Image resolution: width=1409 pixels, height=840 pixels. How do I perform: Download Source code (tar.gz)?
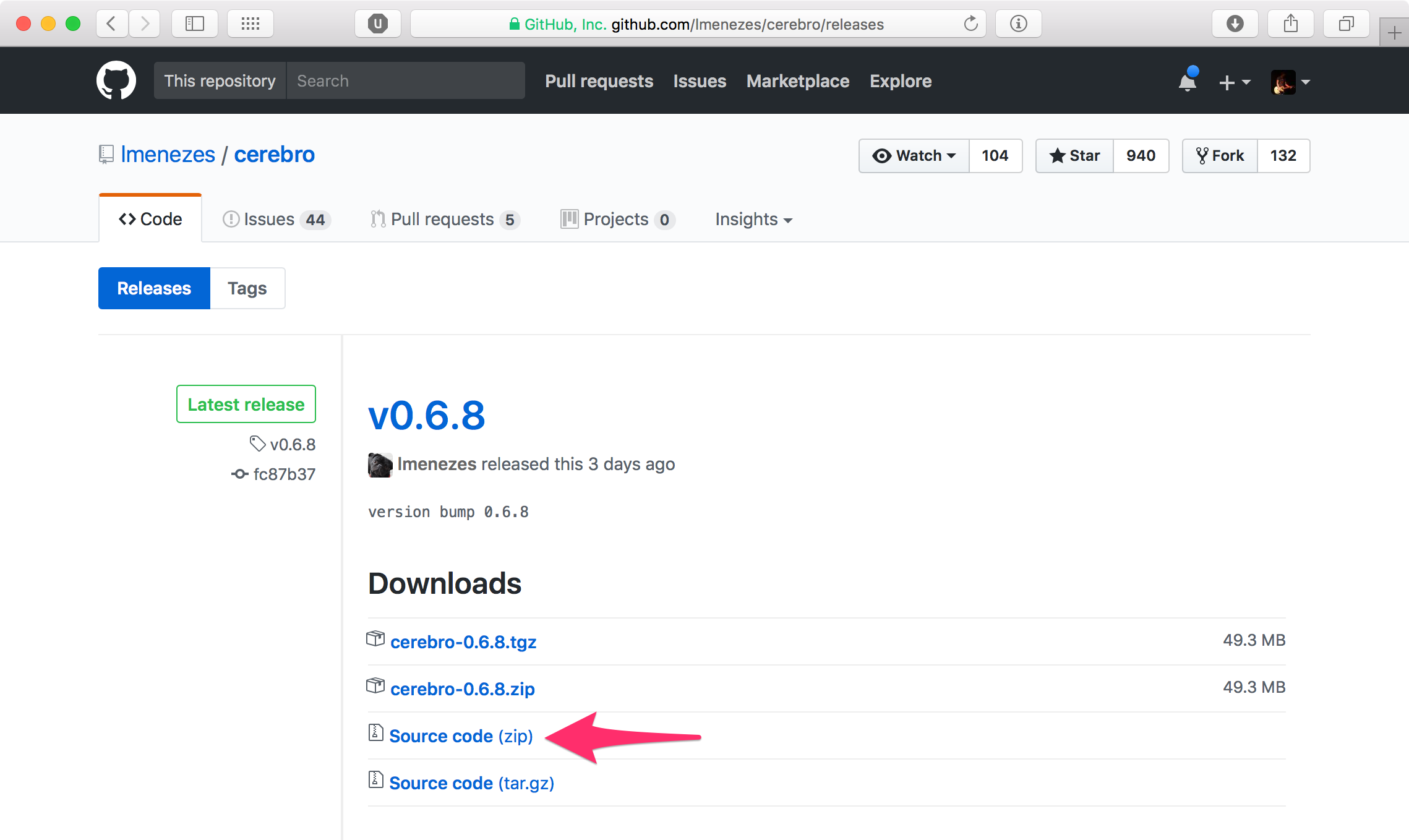click(x=472, y=783)
